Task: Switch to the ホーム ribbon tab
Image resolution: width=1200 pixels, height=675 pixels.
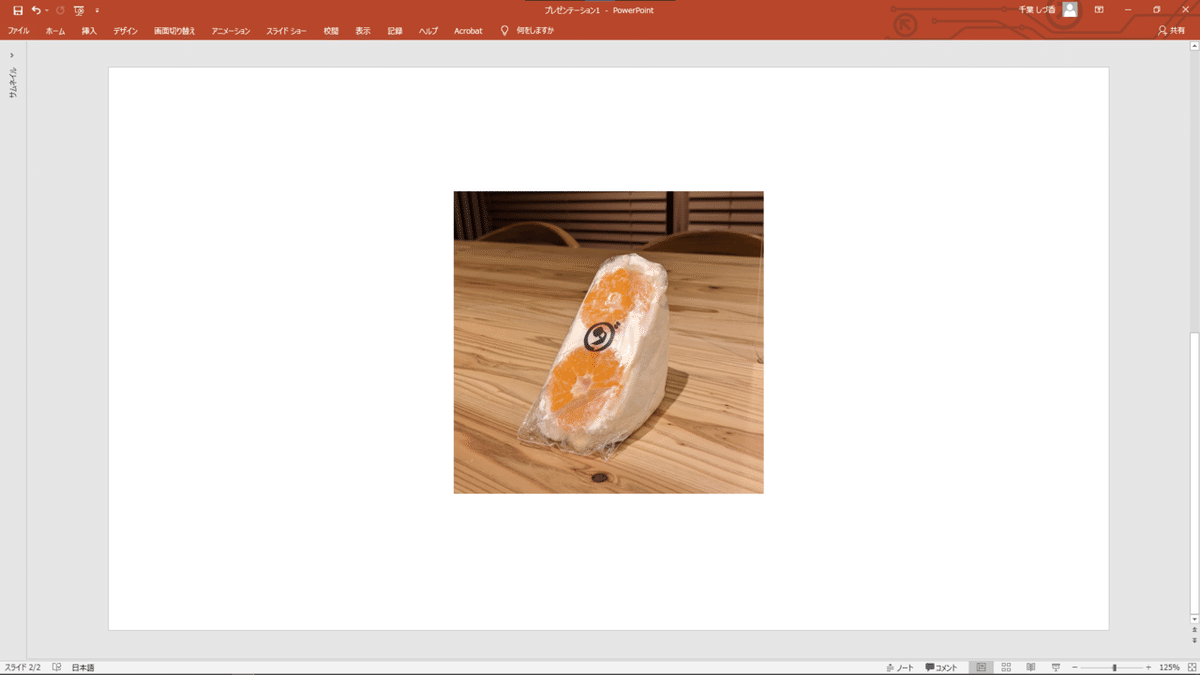Action: [55, 31]
